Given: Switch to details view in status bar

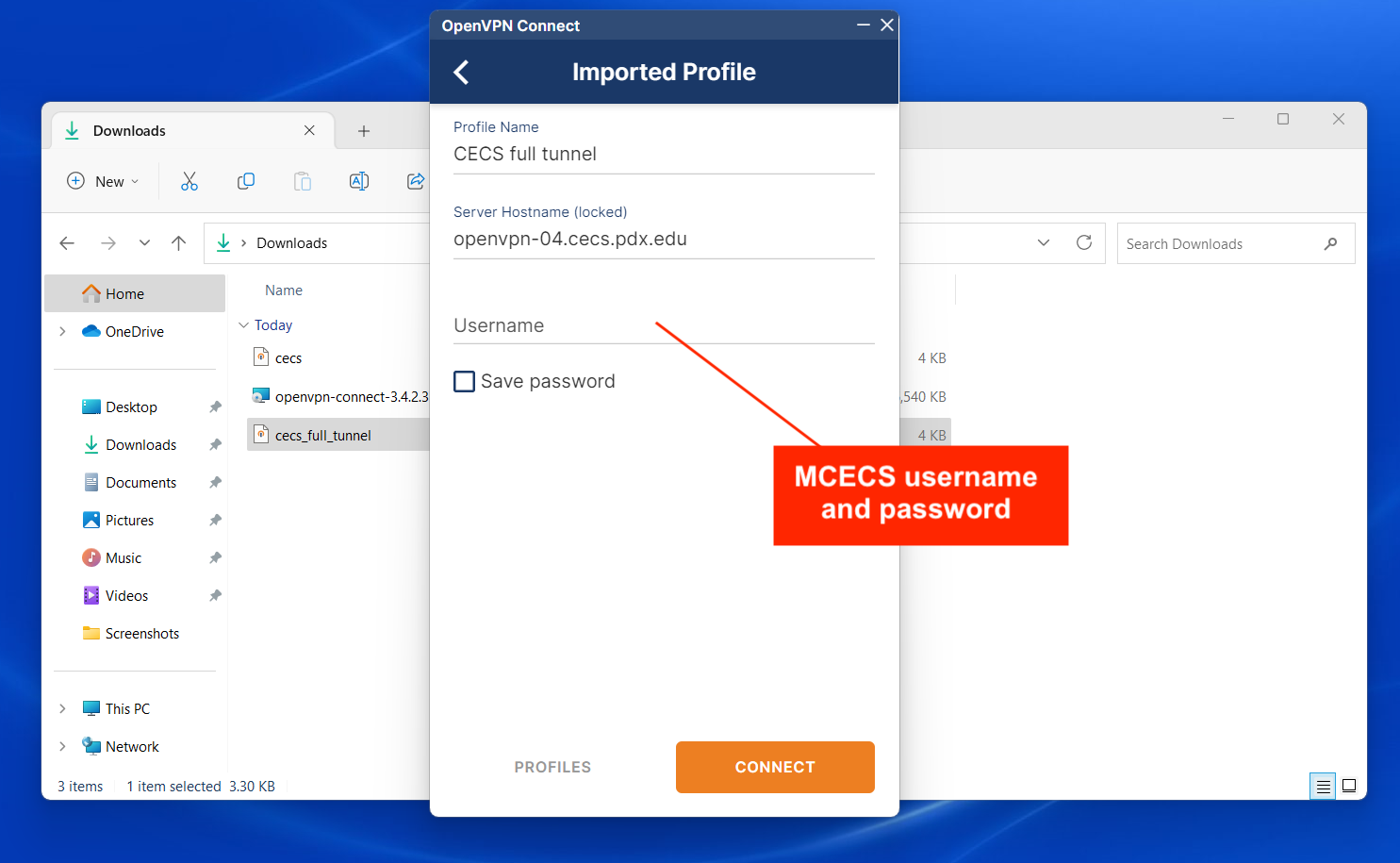Looking at the screenshot, I should point(1324,786).
